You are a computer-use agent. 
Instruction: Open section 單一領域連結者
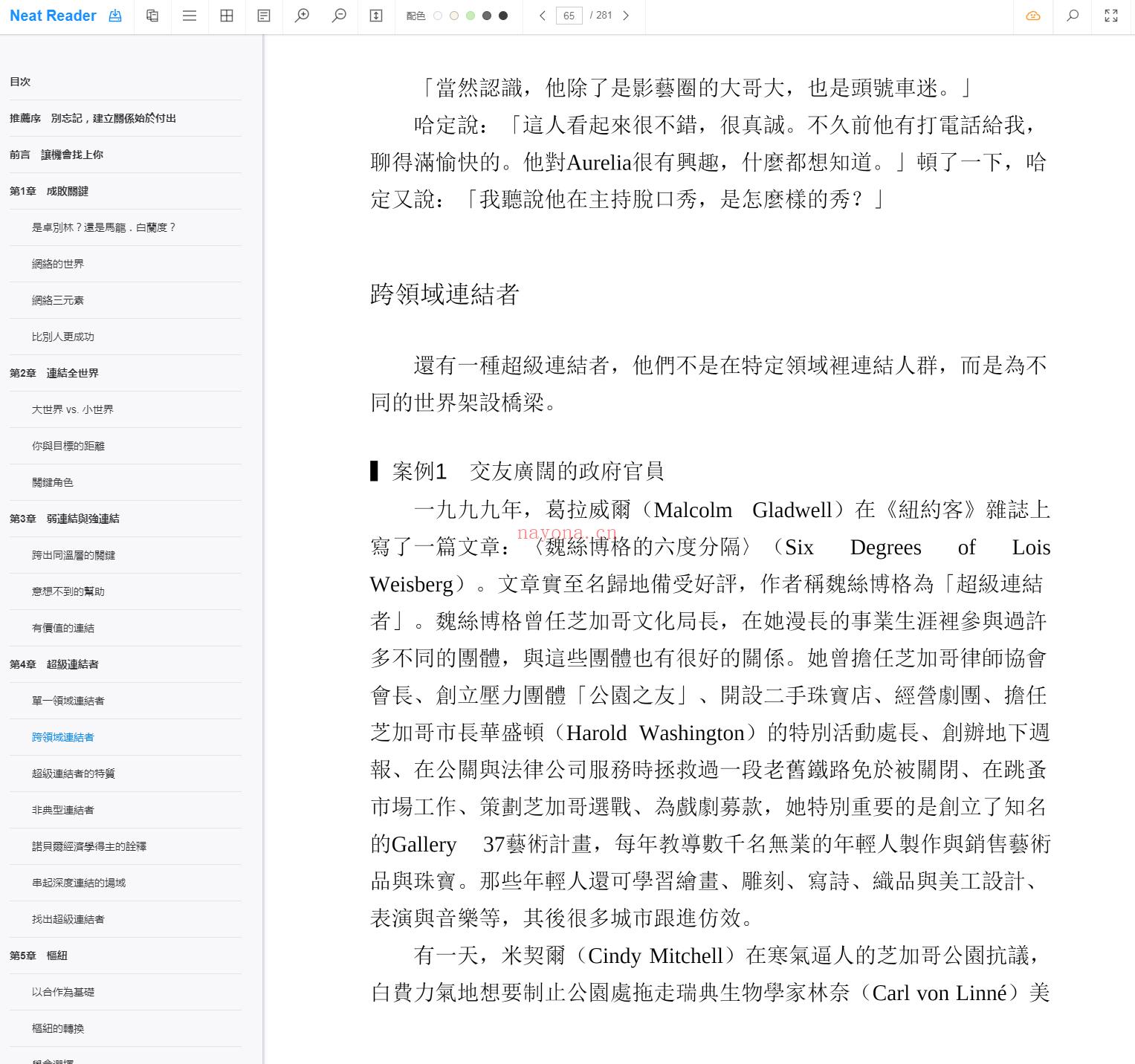point(68,701)
